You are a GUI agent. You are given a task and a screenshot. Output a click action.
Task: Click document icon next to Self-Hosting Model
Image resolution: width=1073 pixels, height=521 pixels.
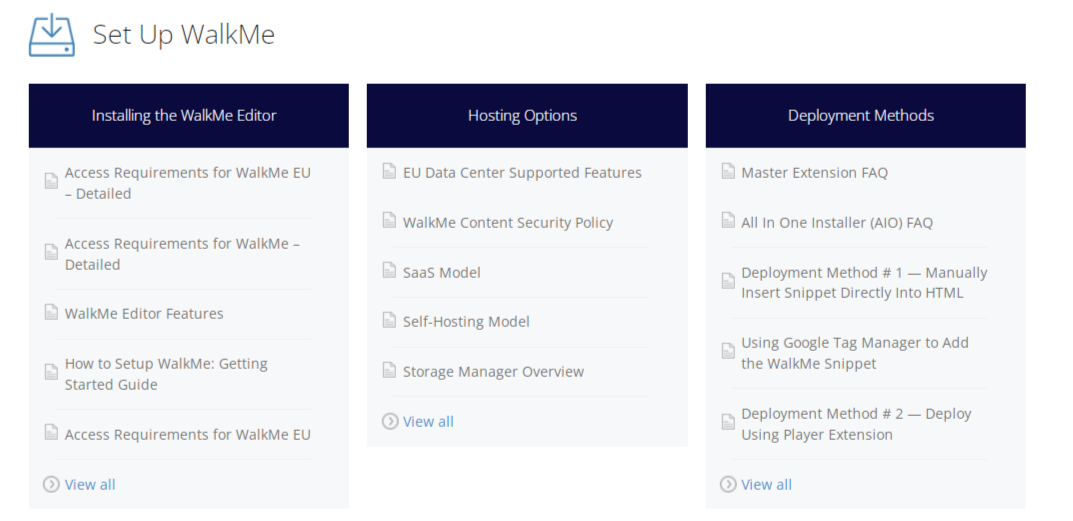(x=390, y=321)
